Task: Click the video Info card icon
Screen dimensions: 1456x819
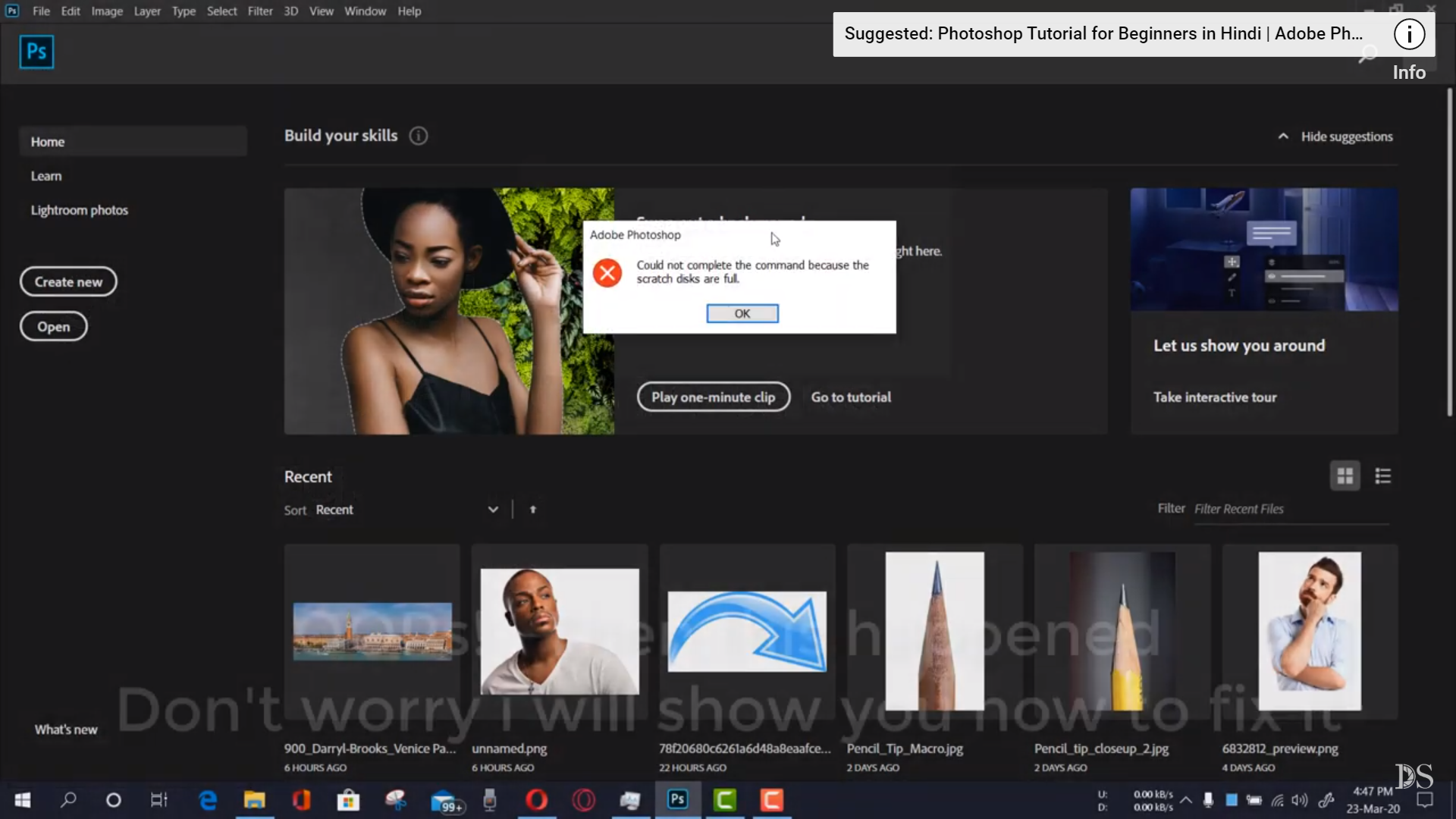Action: pyautogui.click(x=1408, y=34)
